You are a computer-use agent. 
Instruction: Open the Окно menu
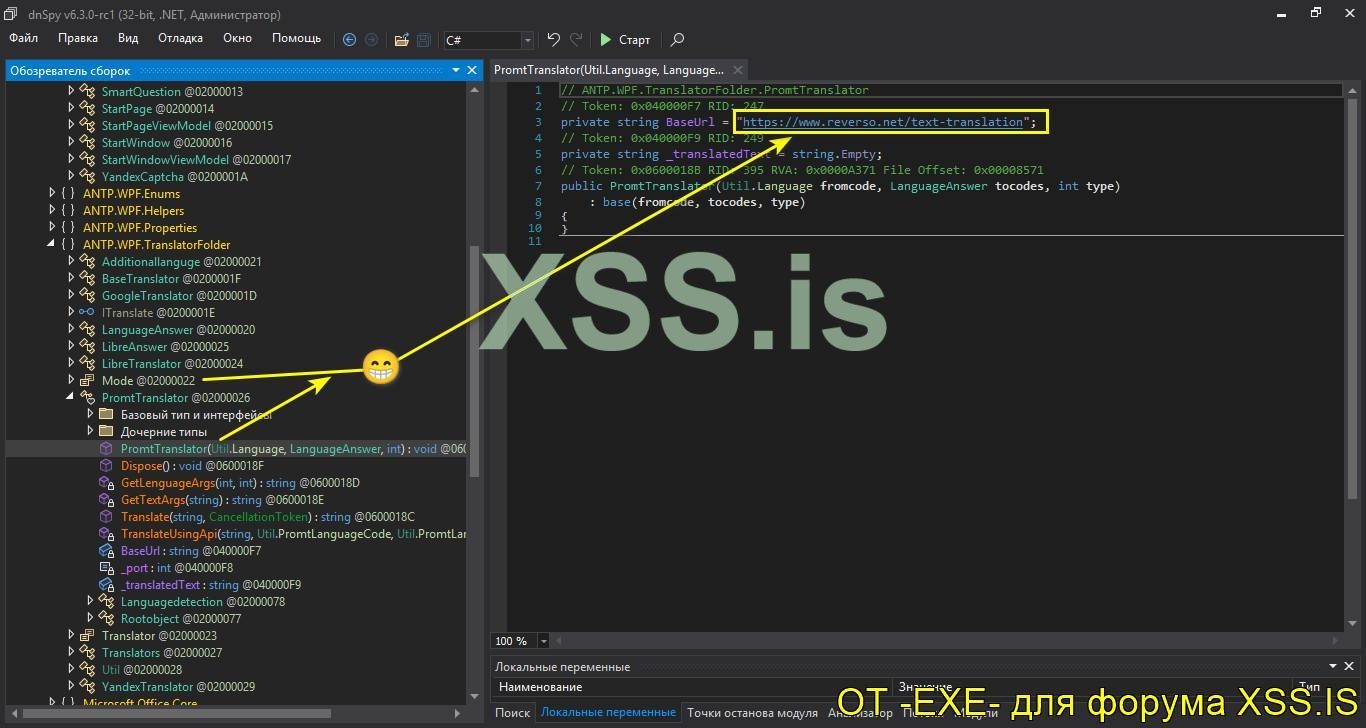[x=237, y=38]
